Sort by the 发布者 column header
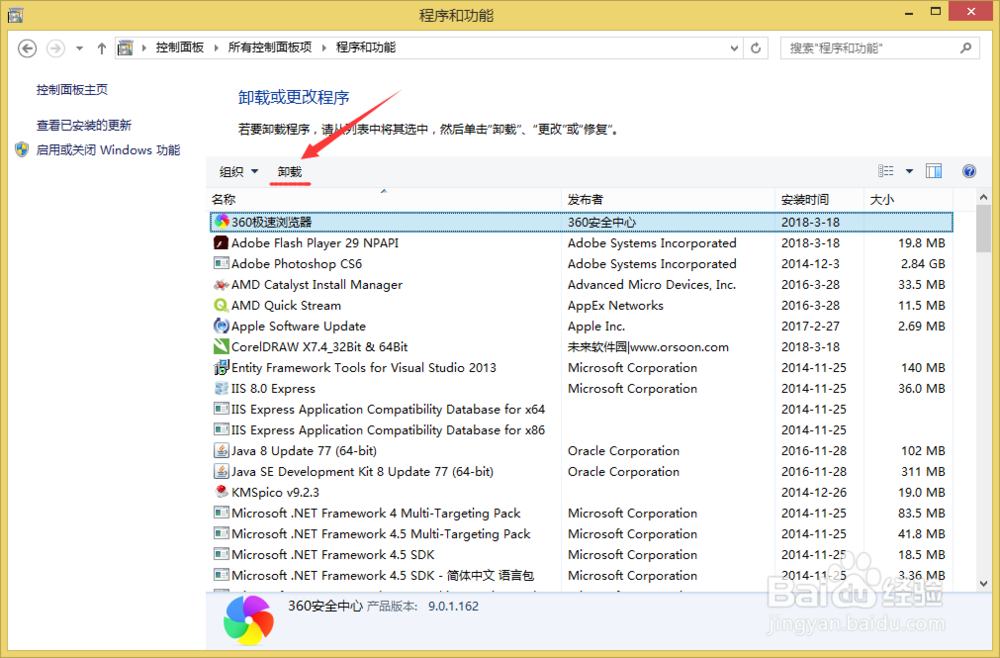 pyautogui.click(x=668, y=200)
